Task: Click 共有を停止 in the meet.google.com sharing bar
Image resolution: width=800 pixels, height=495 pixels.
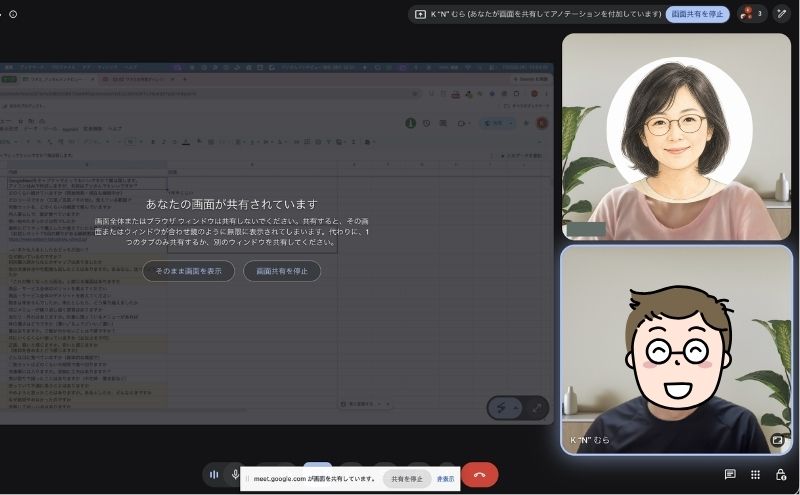Action: point(407,479)
